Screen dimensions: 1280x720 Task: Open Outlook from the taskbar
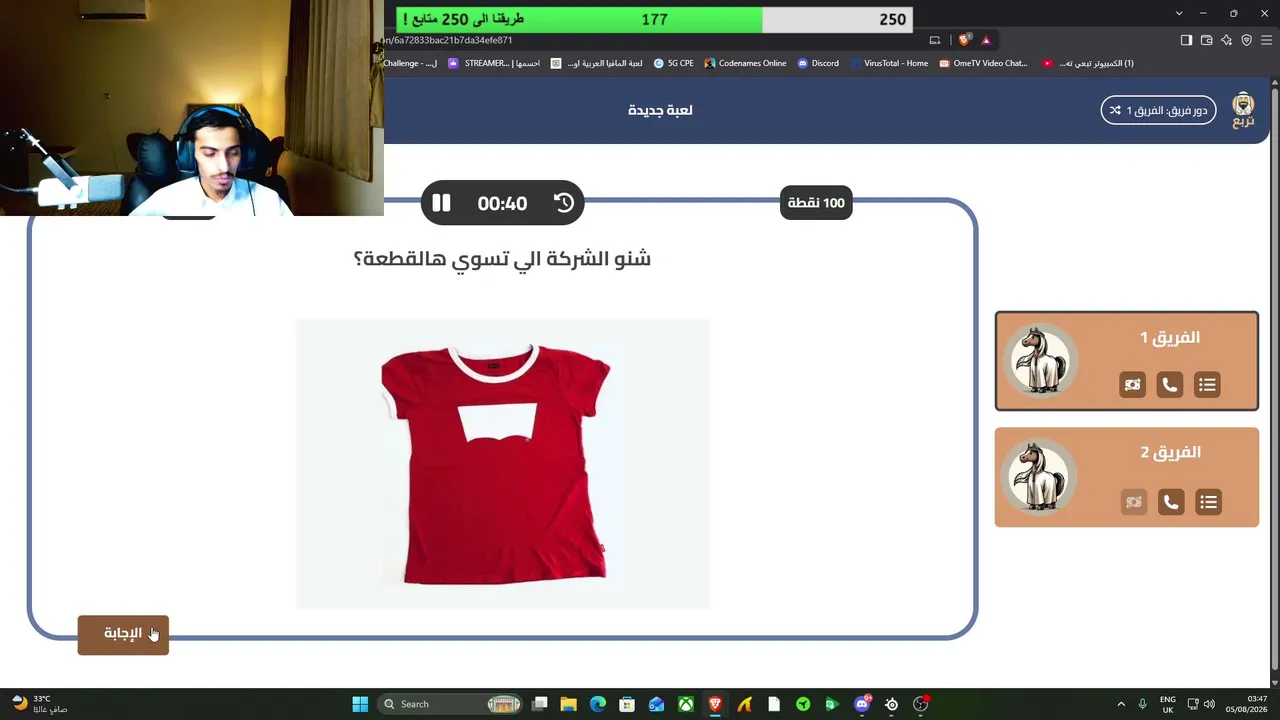pos(656,704)
